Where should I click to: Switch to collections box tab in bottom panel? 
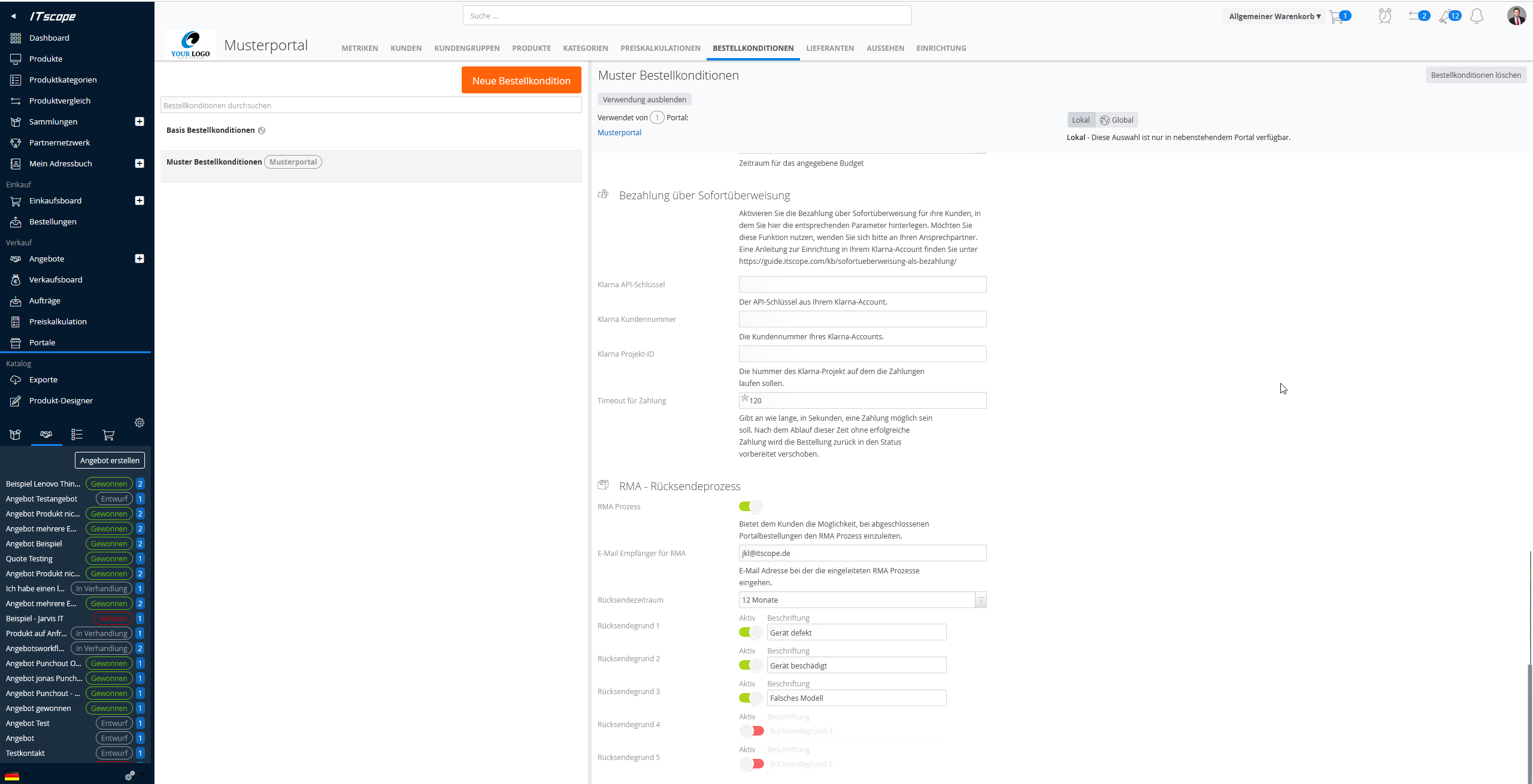click(x=16, y=434)
